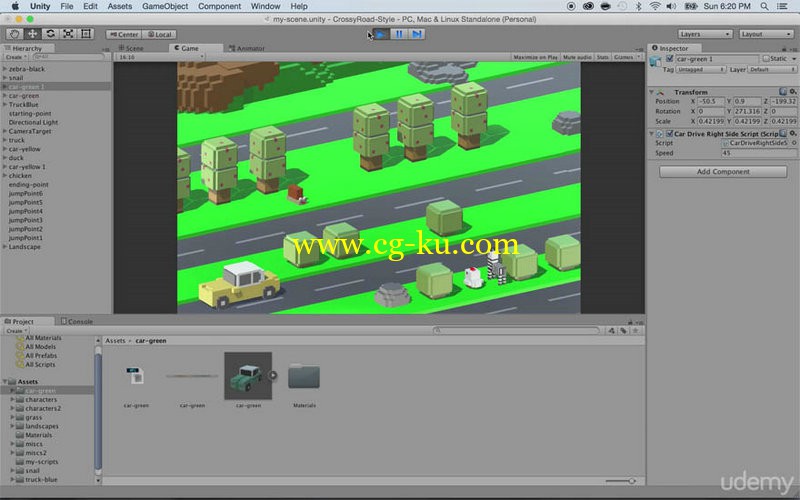Open the Tag Untagged dropdown

point(701,69)
